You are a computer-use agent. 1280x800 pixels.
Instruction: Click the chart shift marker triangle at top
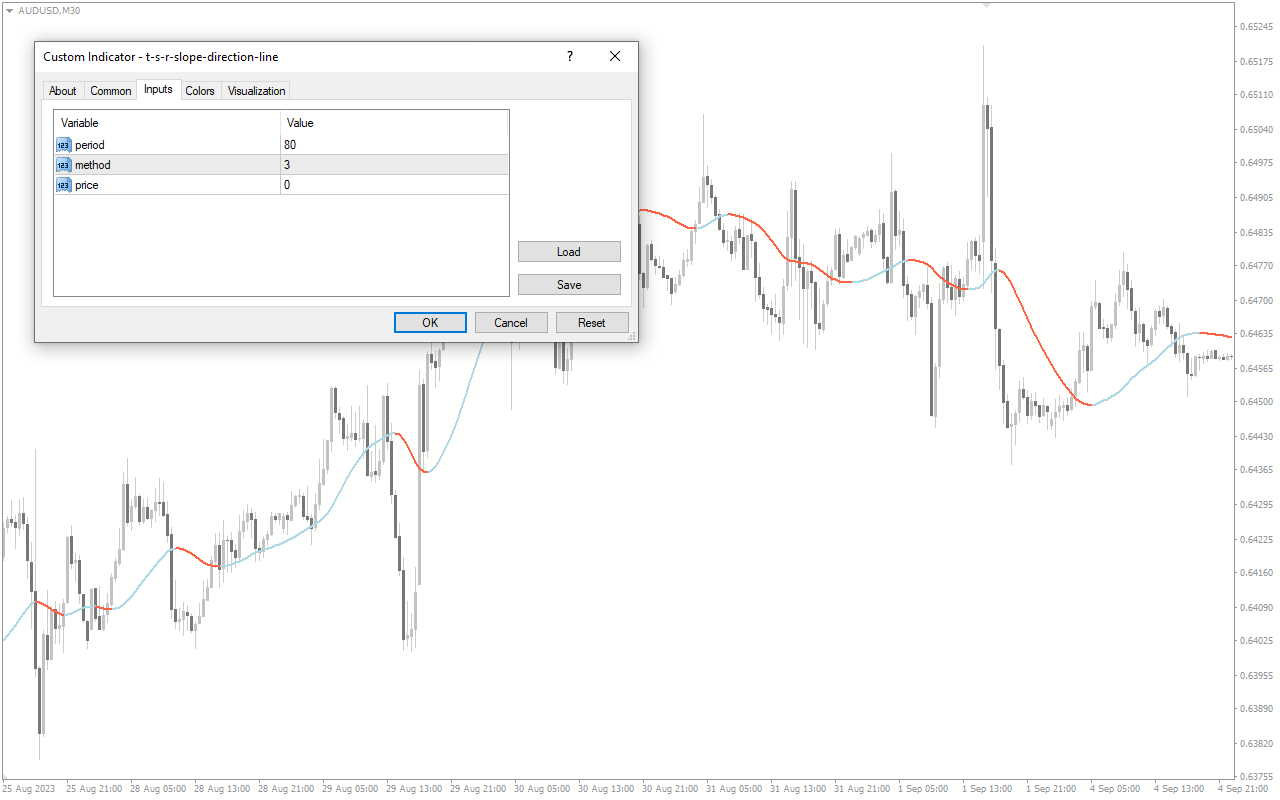pos(988,5)
